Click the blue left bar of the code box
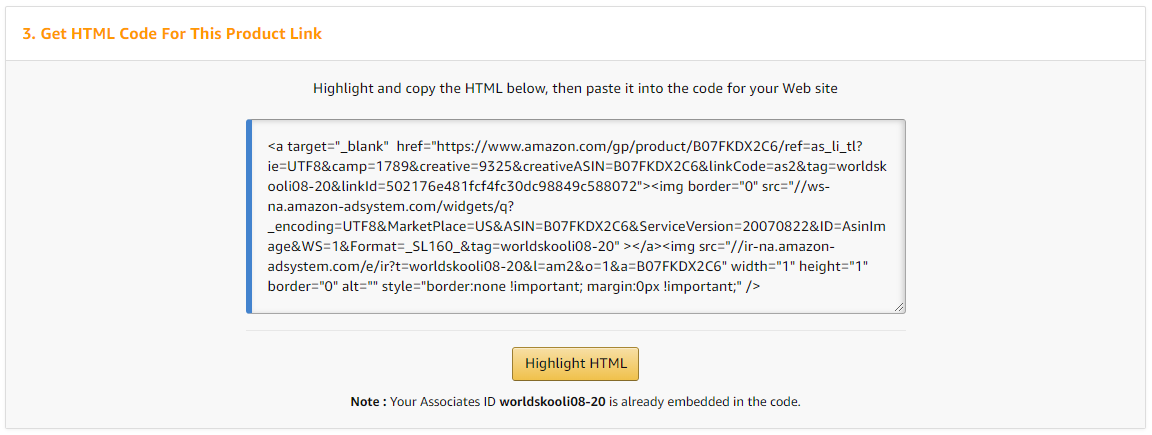Screen dimensions: 1152x435 click(x=249, y=216)
